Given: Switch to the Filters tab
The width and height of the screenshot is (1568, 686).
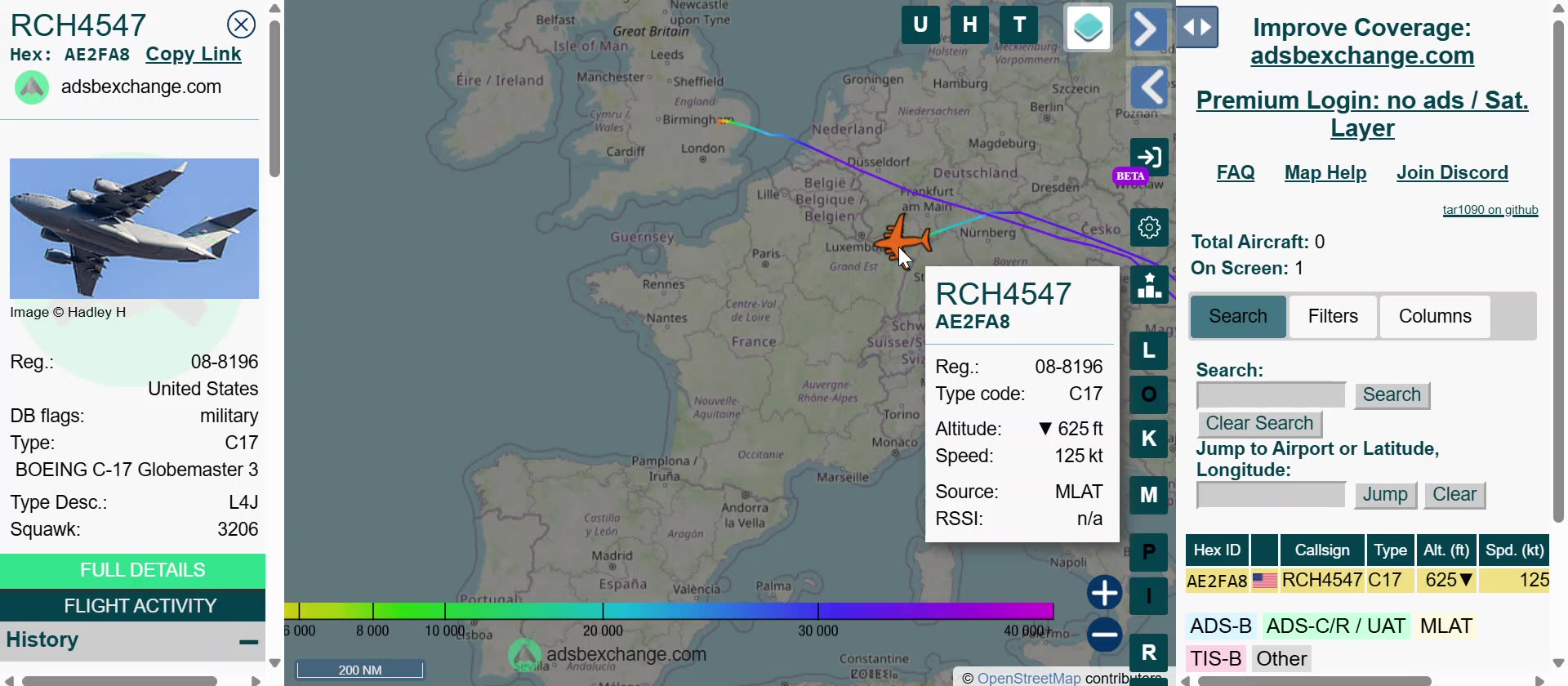Looking at the screenshot, I should pyautogui.click(x=1333, y=316).
